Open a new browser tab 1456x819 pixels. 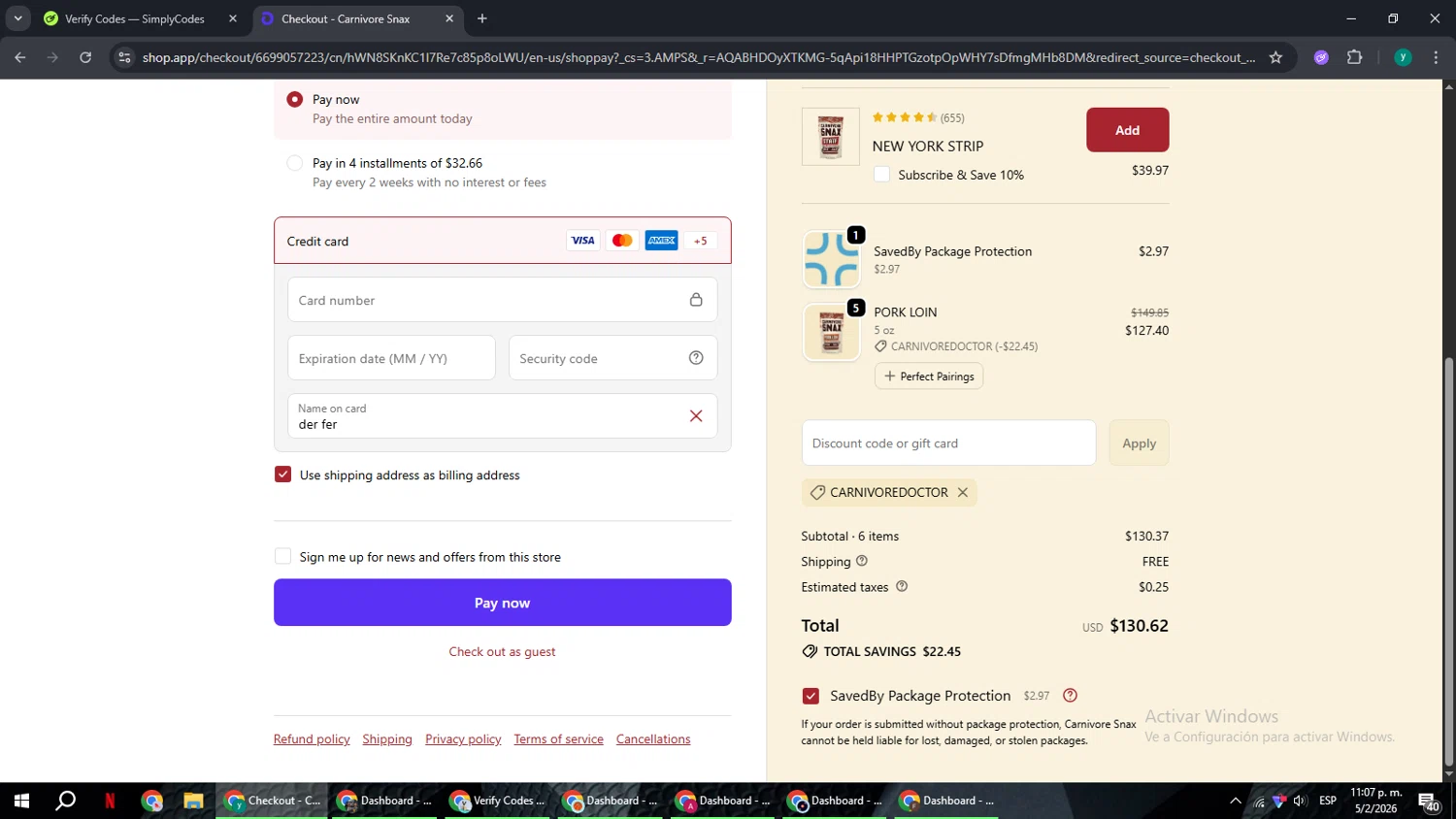click(482, 18)
